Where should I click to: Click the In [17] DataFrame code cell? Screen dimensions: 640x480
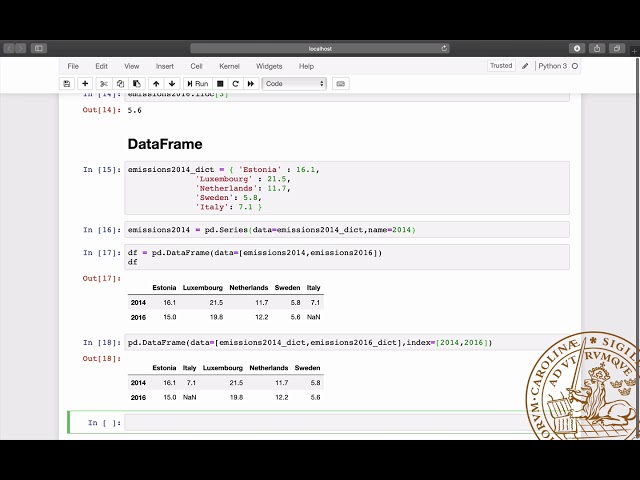[347, 257]
